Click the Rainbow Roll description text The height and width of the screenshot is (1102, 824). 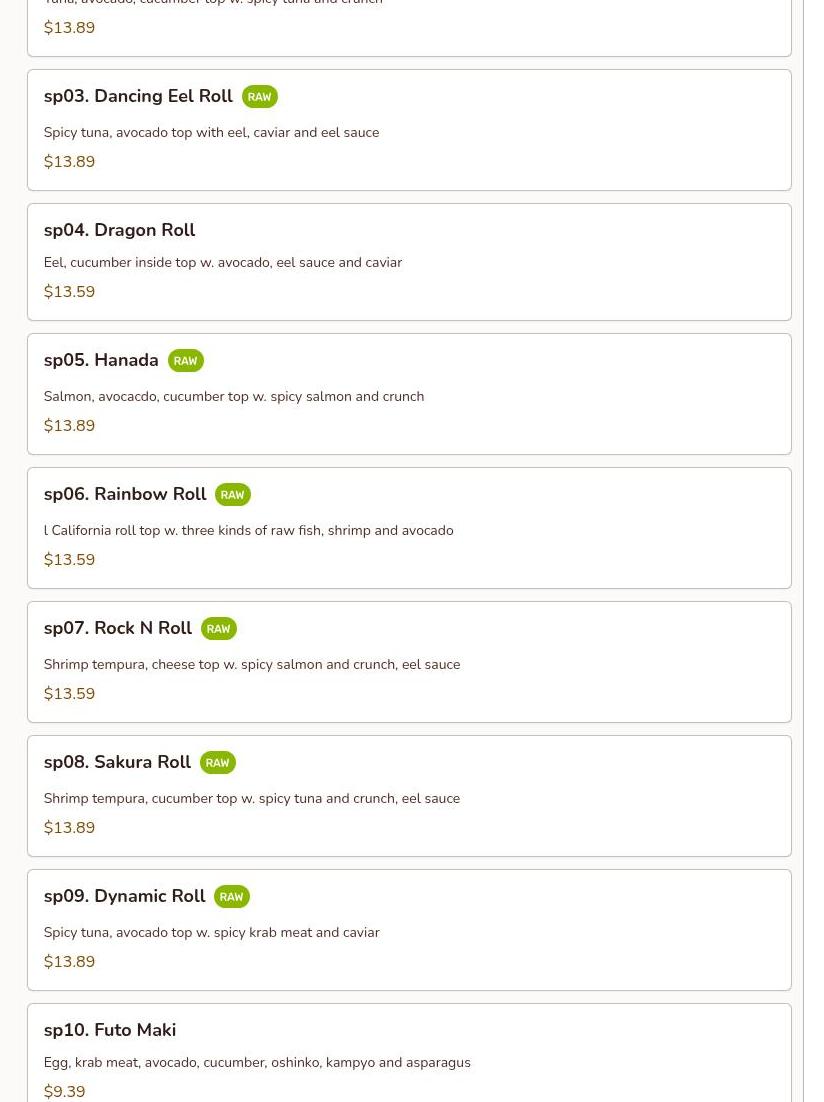(x=248, y=531)
